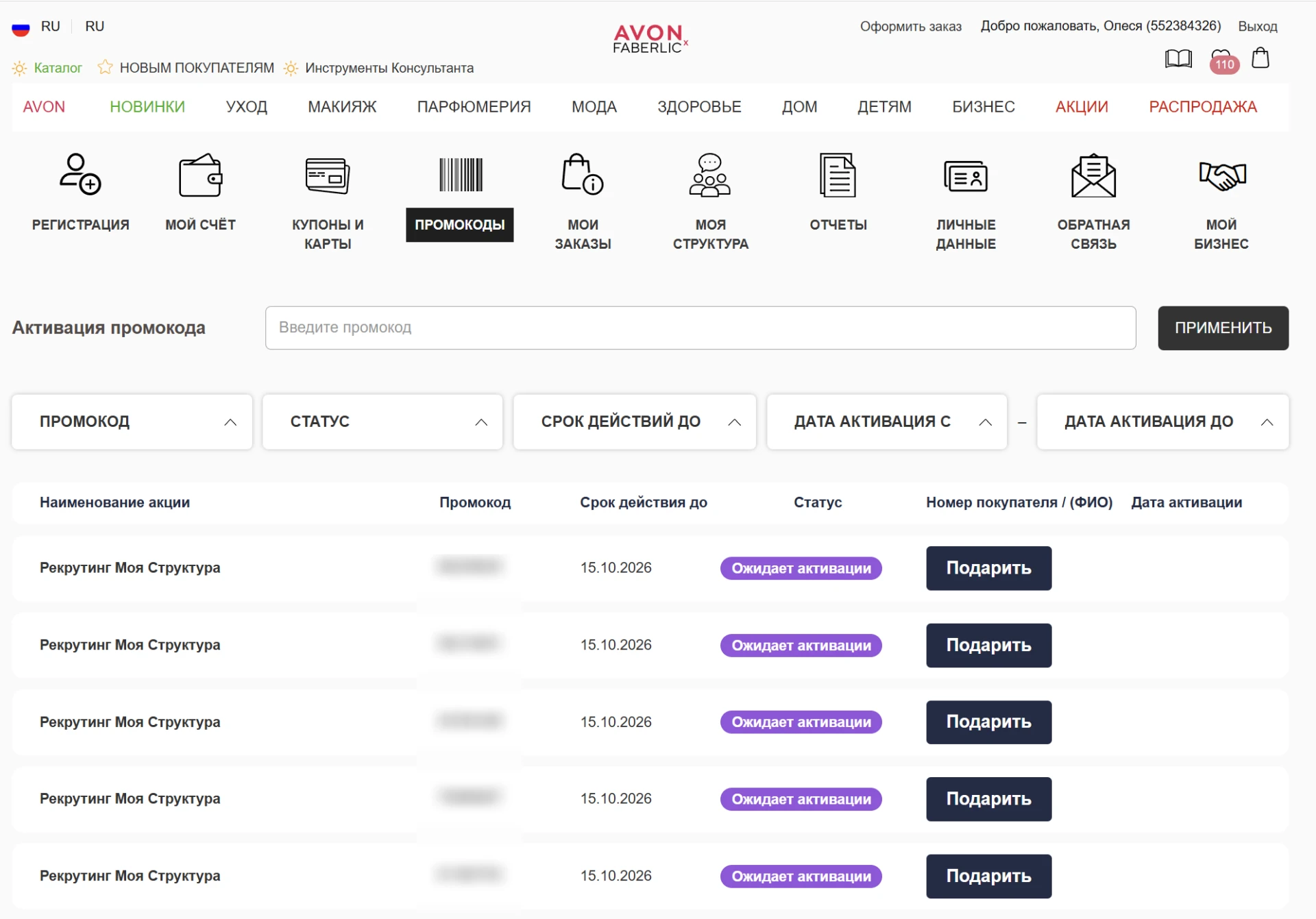Select the barcode icon for Promocodes
This screenshot has width=1316, height=919.
point(461,175)
